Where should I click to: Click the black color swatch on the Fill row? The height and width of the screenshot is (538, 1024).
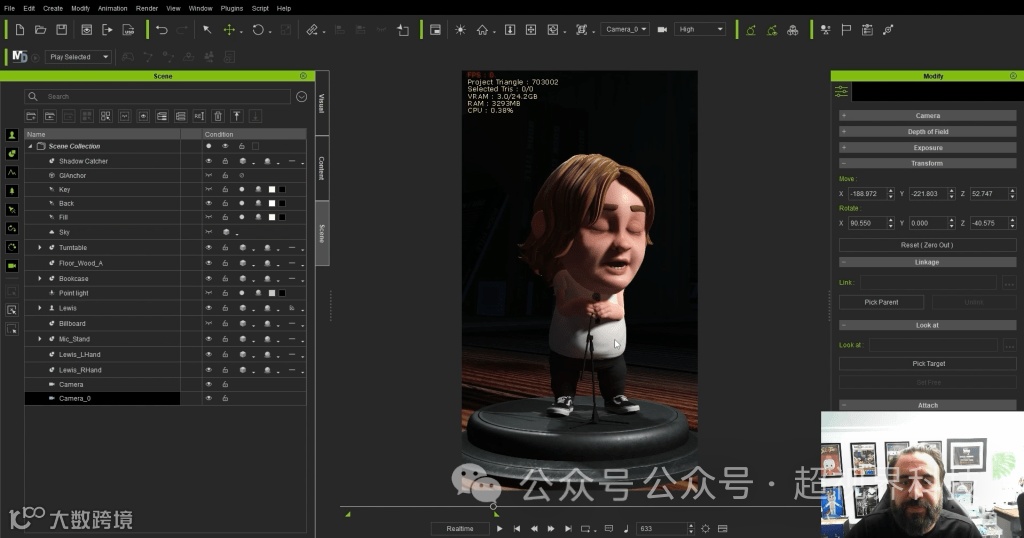(282, 217)
